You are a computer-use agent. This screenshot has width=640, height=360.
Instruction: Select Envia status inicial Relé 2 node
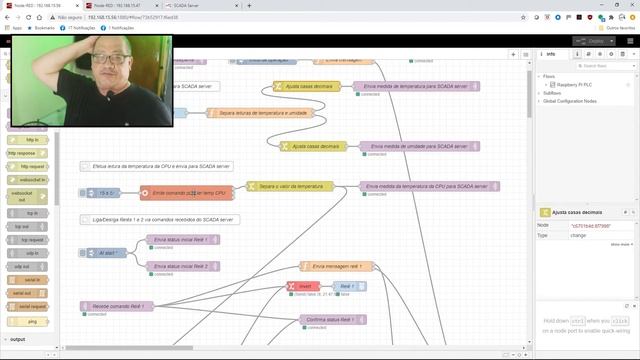[183, 267]
